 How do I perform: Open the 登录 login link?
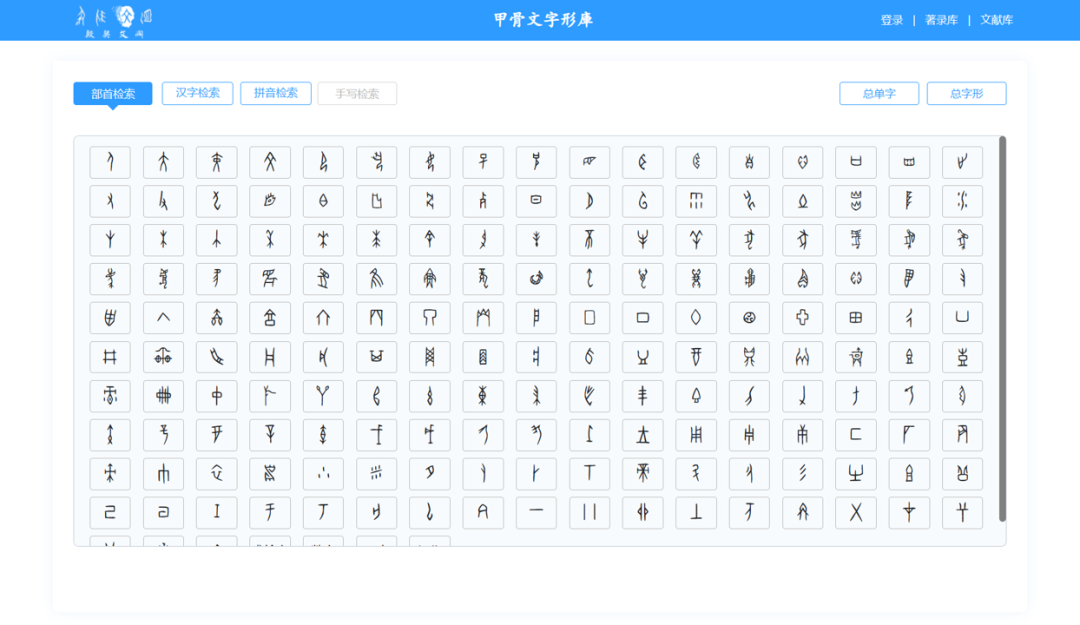pos(891,20)
